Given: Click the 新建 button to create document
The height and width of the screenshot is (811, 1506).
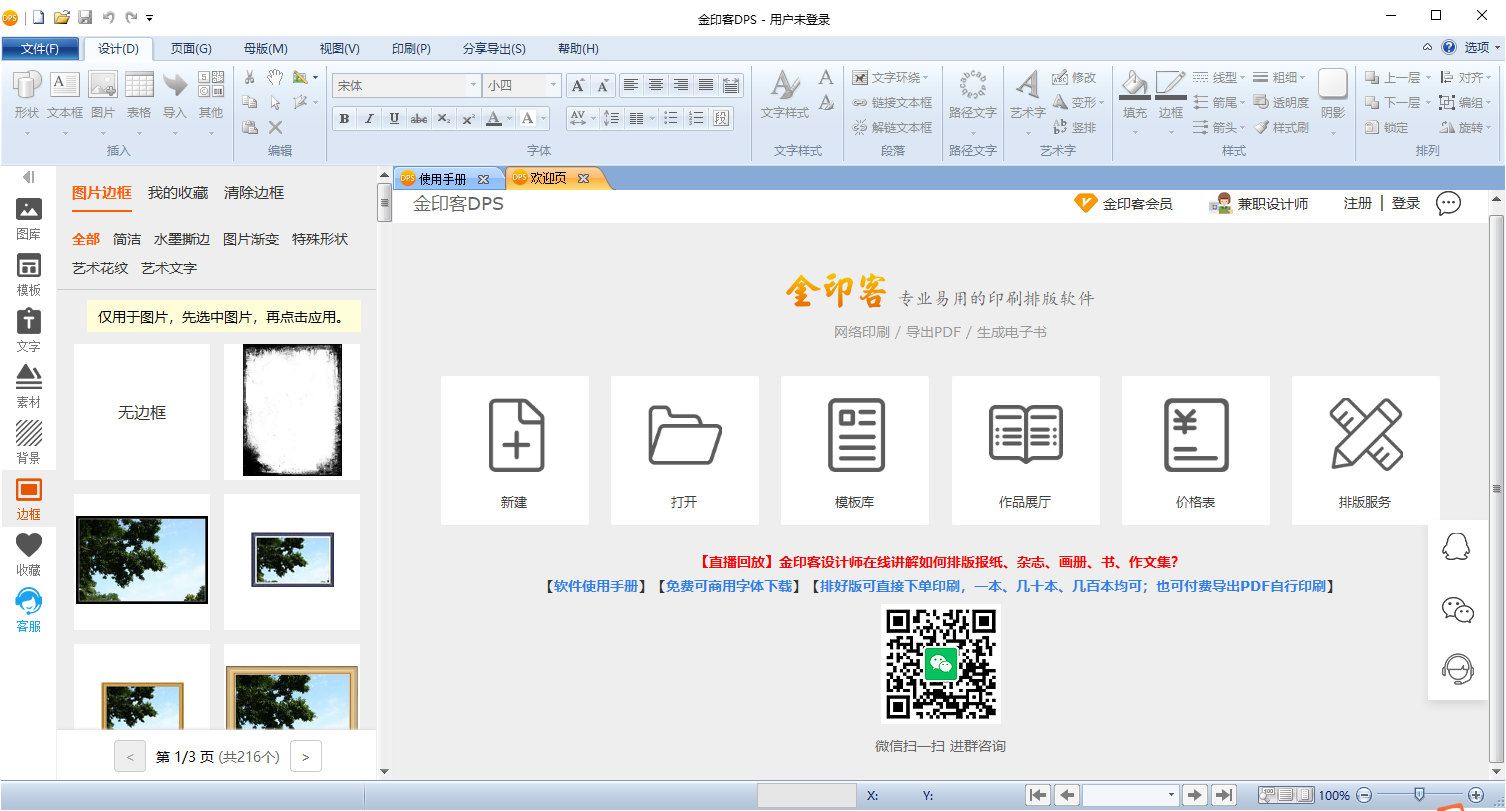Looking at the screenshot, I should [x=514, y=450].
